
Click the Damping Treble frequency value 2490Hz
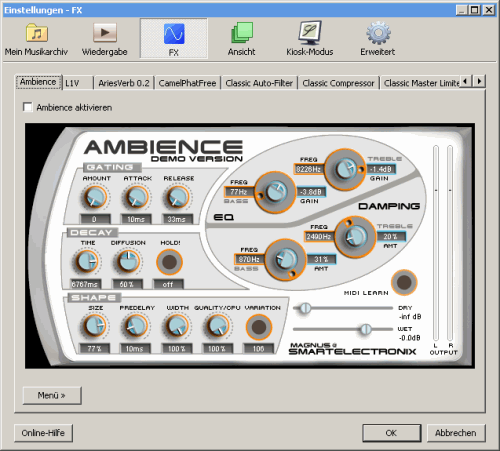pos(319,237)
